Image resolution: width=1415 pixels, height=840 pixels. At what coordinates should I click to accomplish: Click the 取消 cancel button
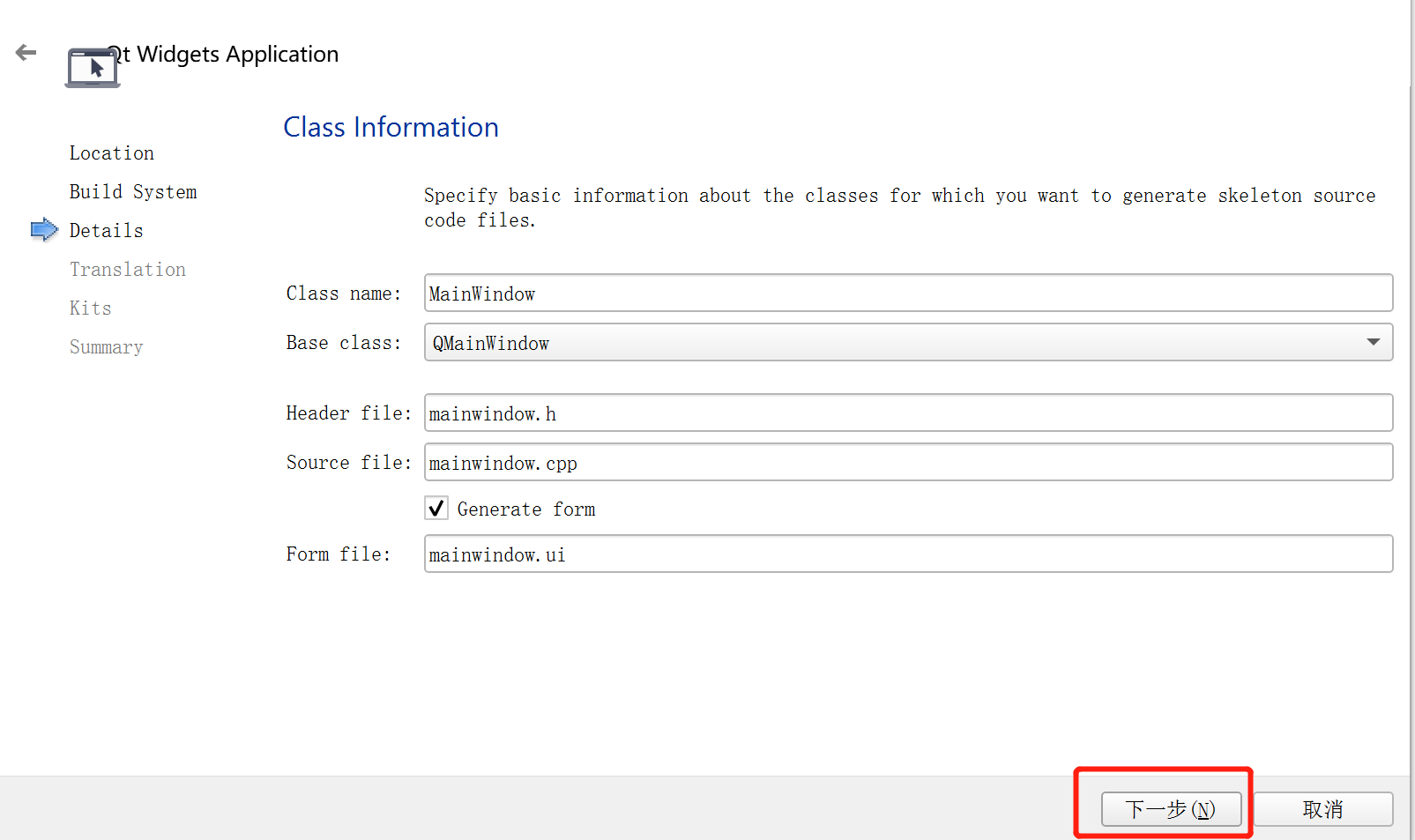[x=1323, y=809]
